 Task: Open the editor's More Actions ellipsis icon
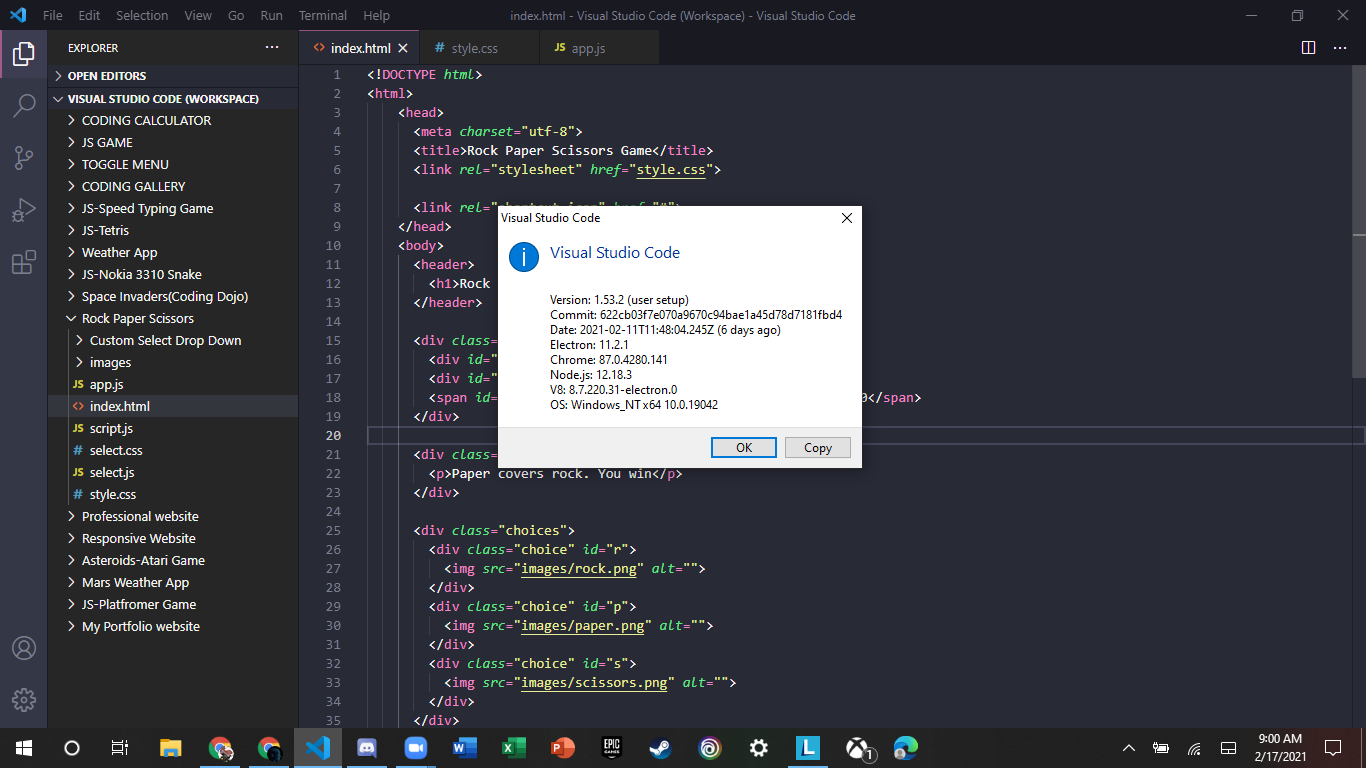[x=1340, y=47]
